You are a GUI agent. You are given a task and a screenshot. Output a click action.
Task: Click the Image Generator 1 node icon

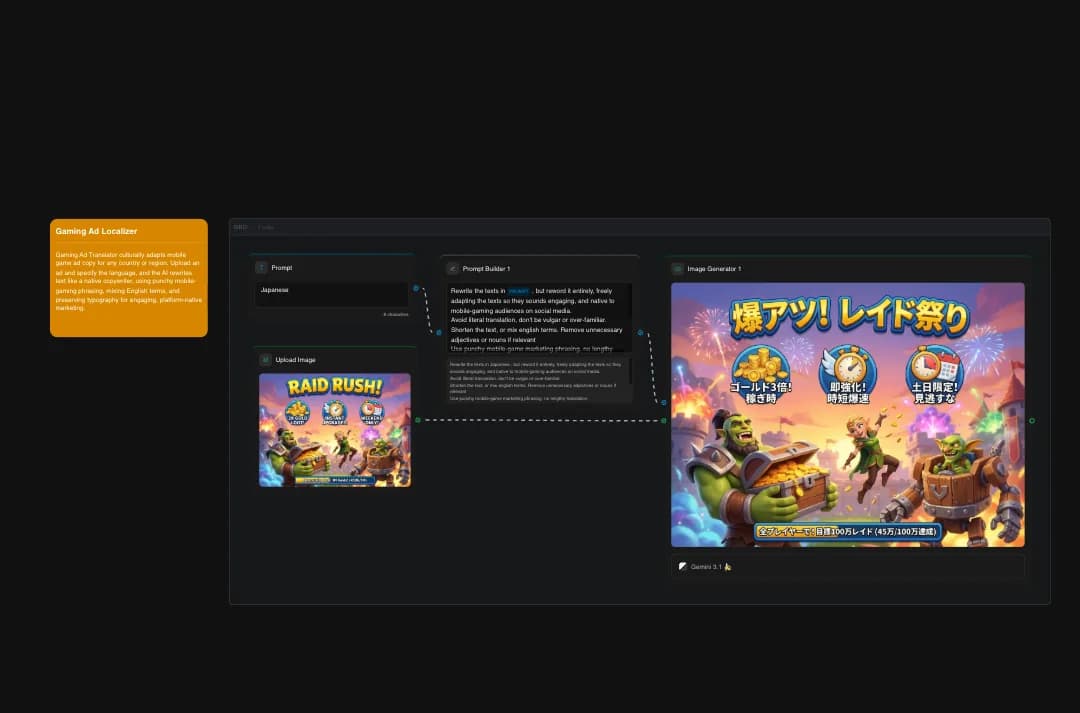click(x=676, y=268)
